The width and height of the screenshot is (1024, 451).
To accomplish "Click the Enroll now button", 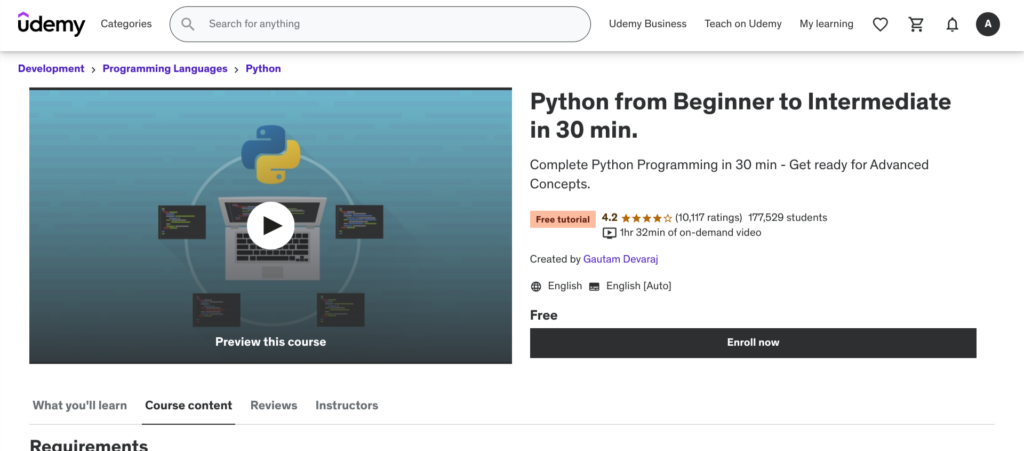I will coord(752,342).
